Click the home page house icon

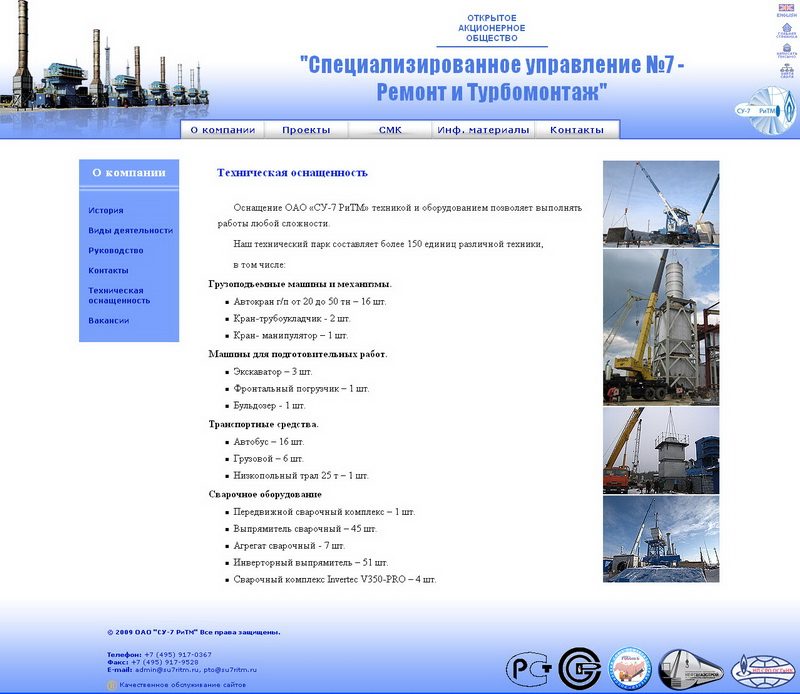pyautogui.click(x=786, y=29)
